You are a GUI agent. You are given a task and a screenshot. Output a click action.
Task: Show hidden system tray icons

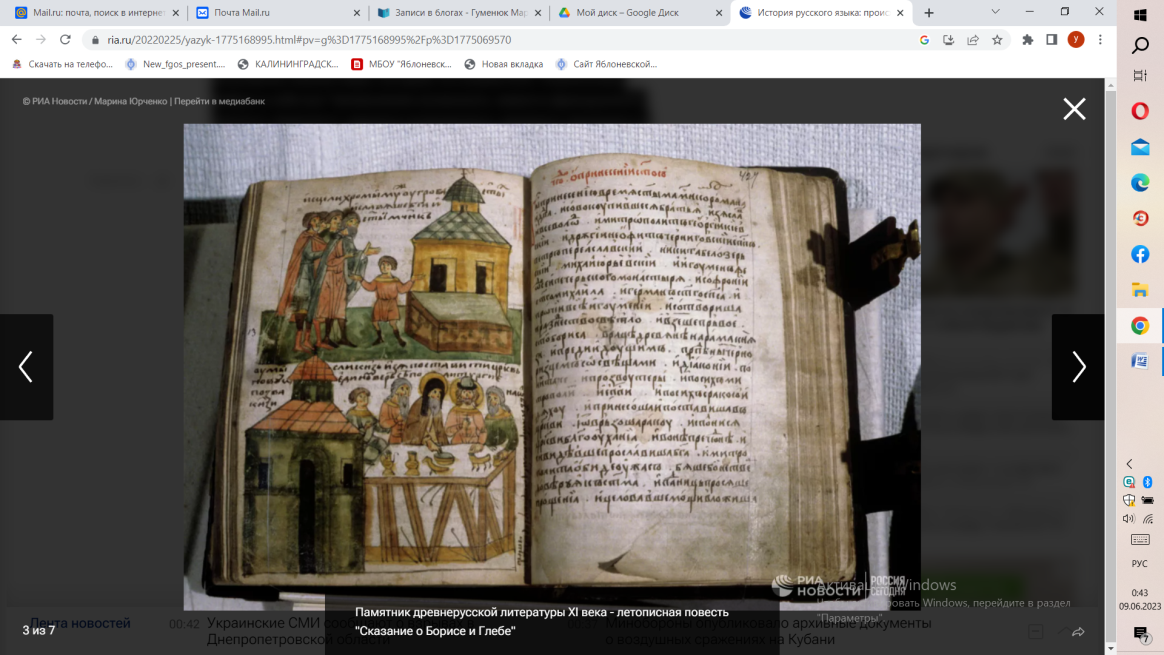pyautogui.click(x=1129, y=464)
